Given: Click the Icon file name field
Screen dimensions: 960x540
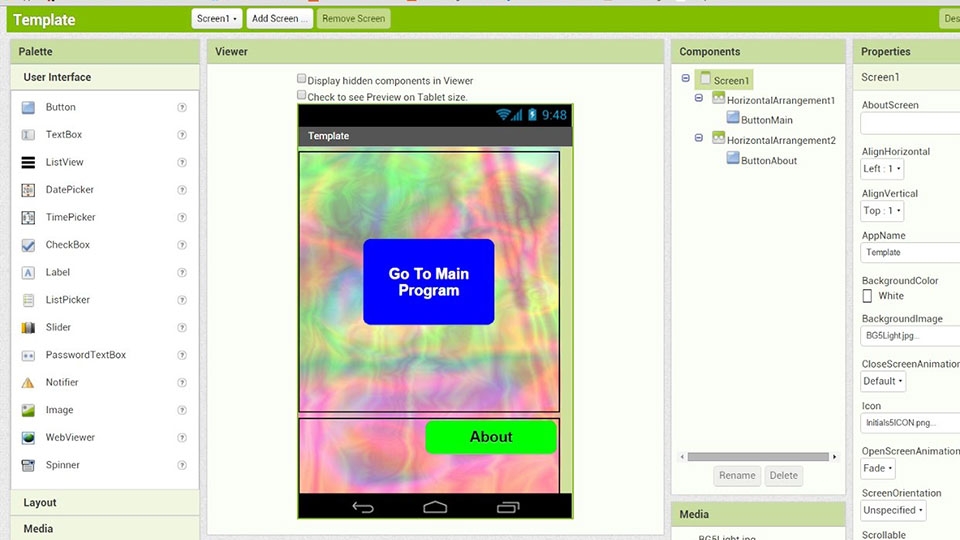Looking at the screenshot, I should [910, 422].
